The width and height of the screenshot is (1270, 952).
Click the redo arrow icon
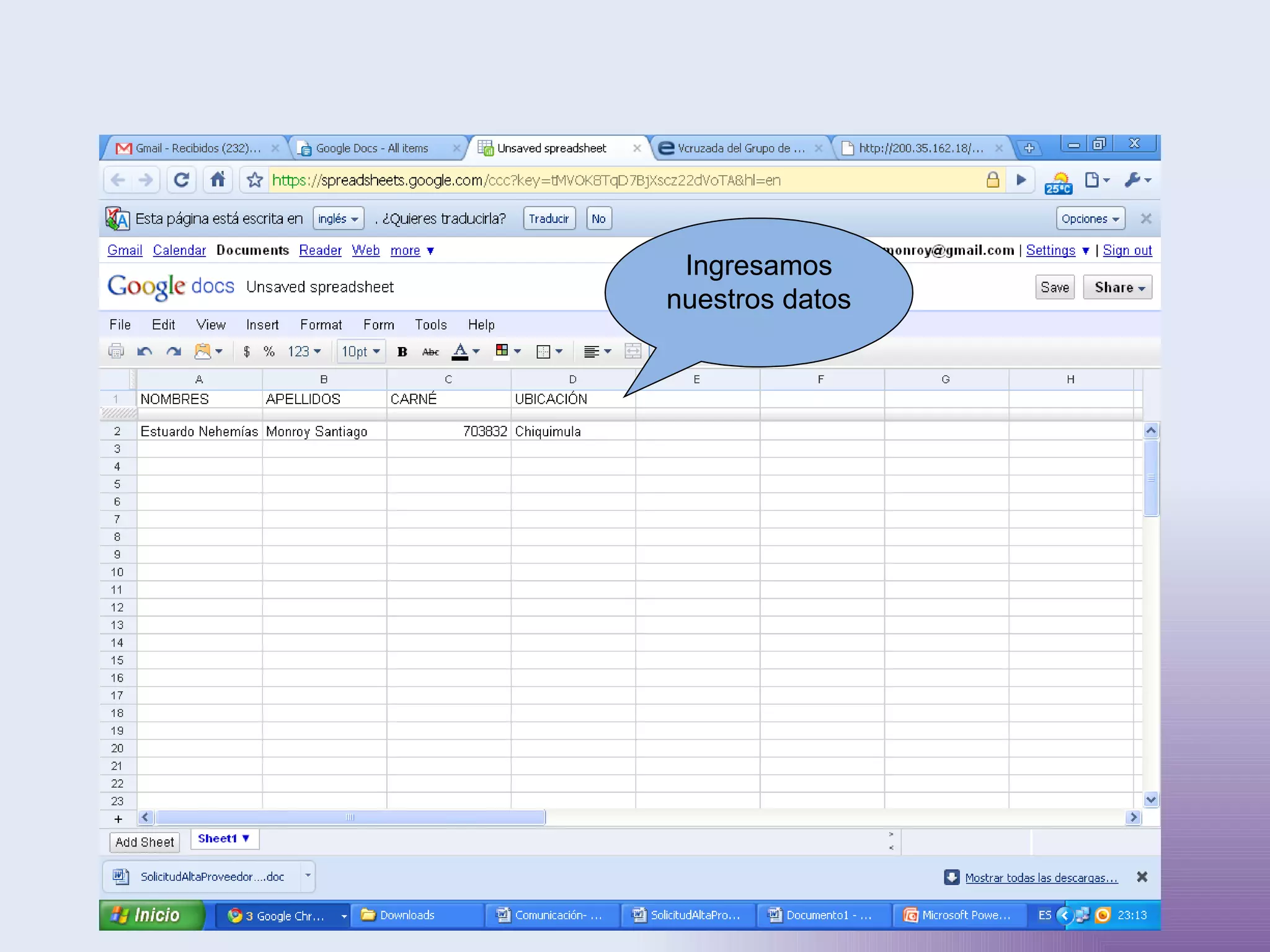(174, 351)
